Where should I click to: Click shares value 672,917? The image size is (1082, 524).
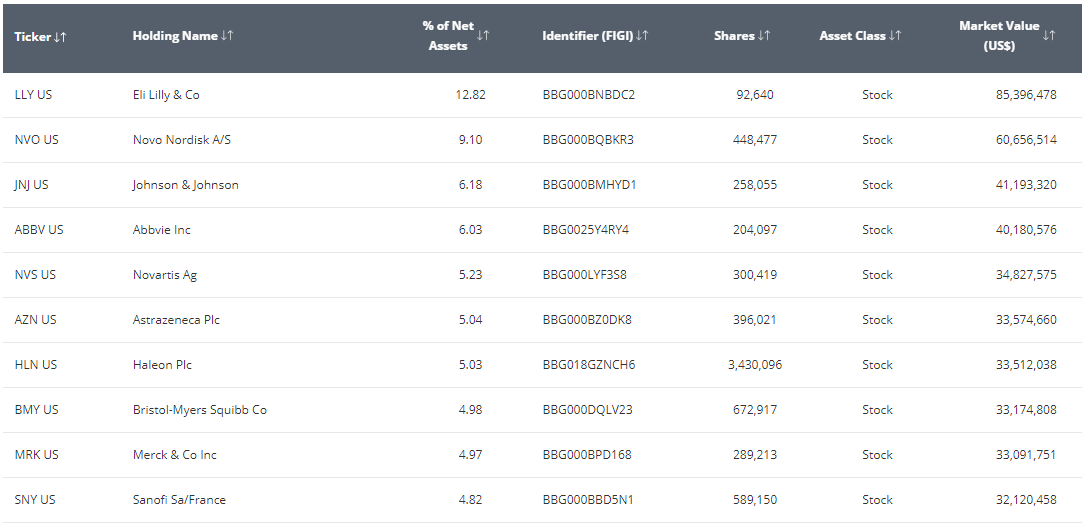pyautogui.click(x=755, y=409)
